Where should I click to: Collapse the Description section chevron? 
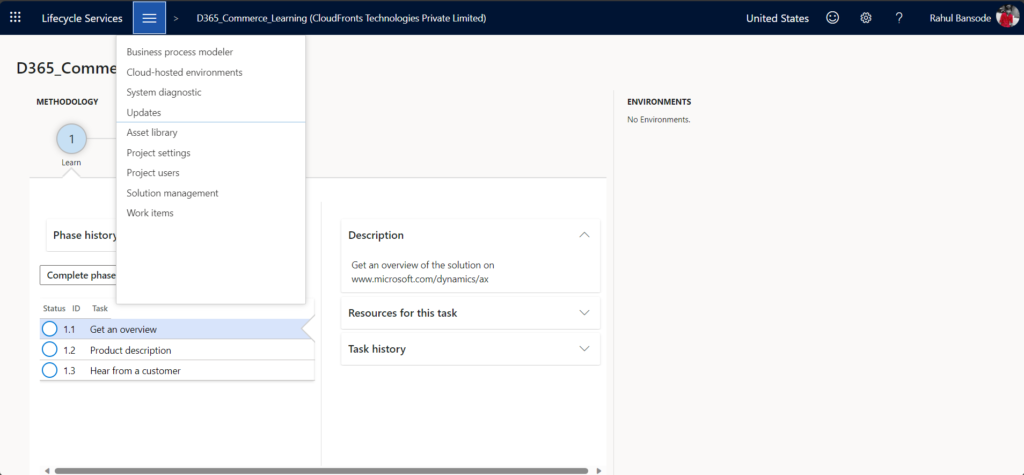point(584,235)
